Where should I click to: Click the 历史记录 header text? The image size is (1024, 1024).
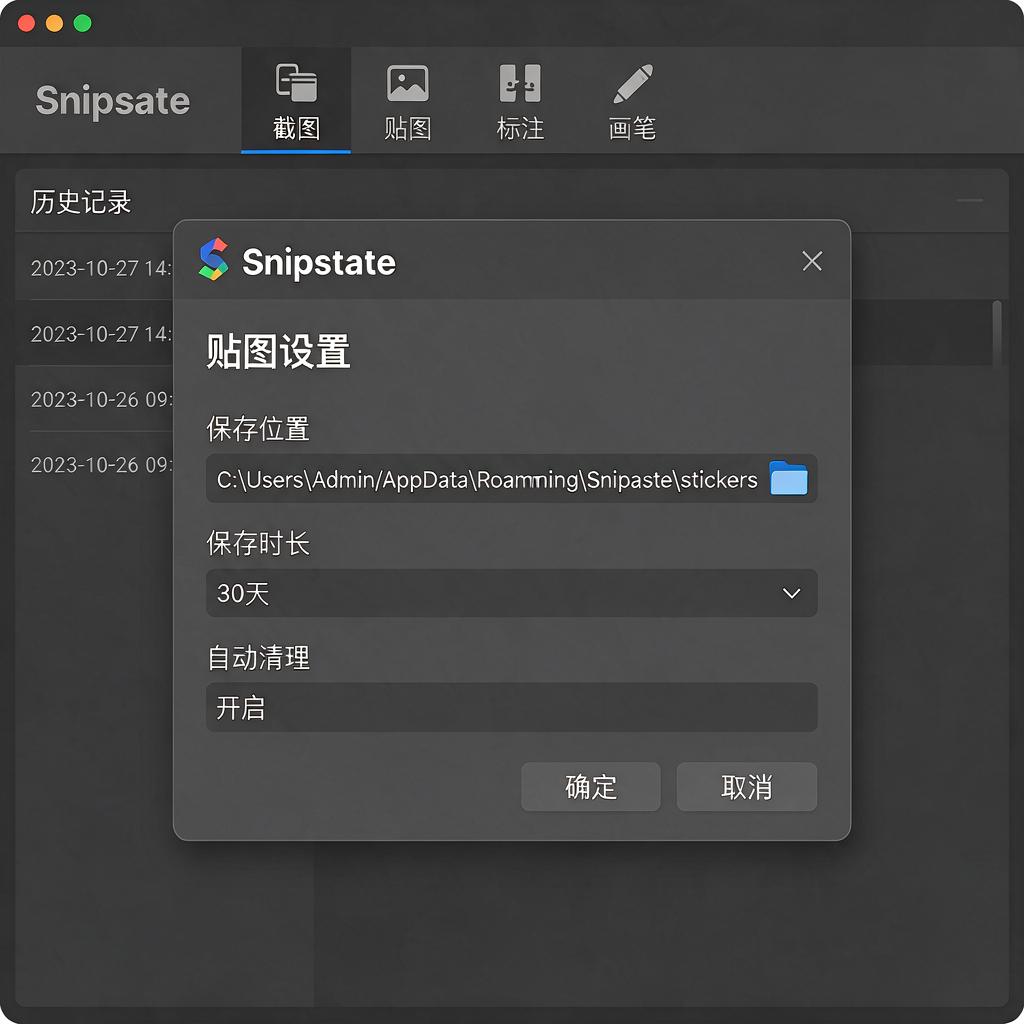pyautogui.click(x=81, y=202)
